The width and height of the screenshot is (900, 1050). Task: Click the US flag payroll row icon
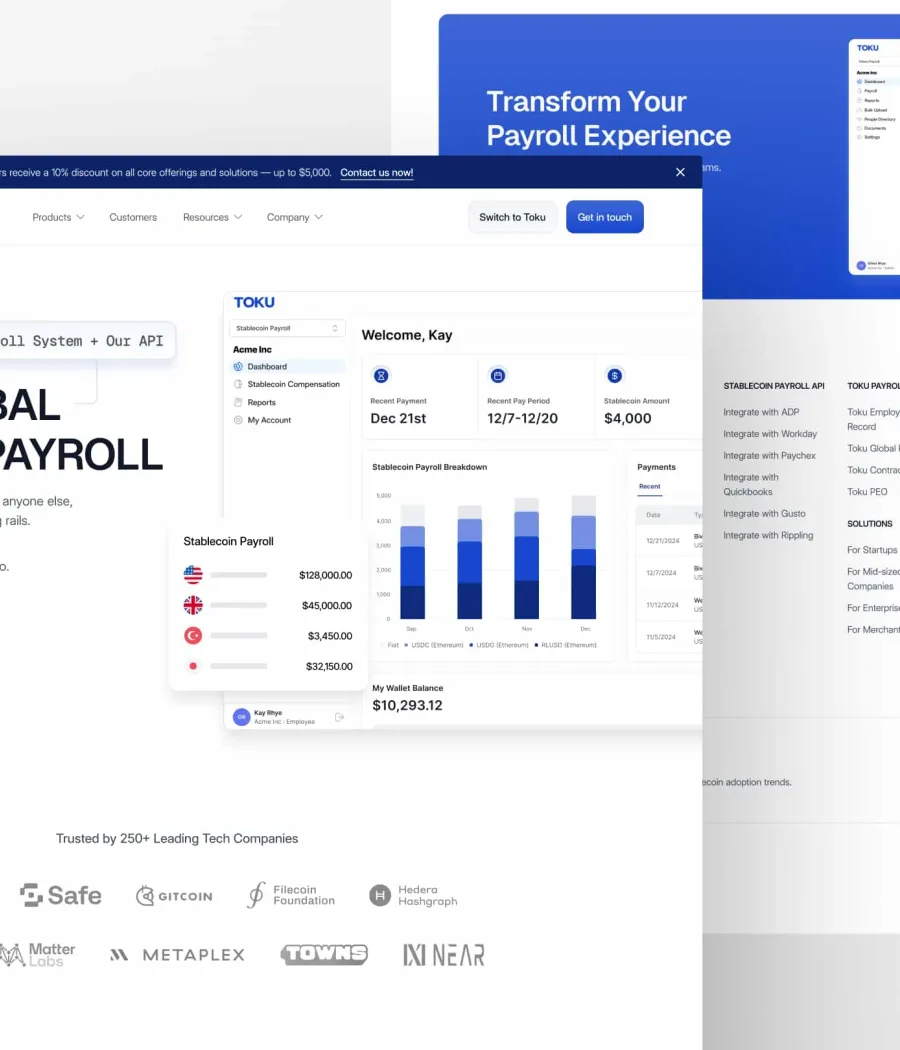pos(193,575)
